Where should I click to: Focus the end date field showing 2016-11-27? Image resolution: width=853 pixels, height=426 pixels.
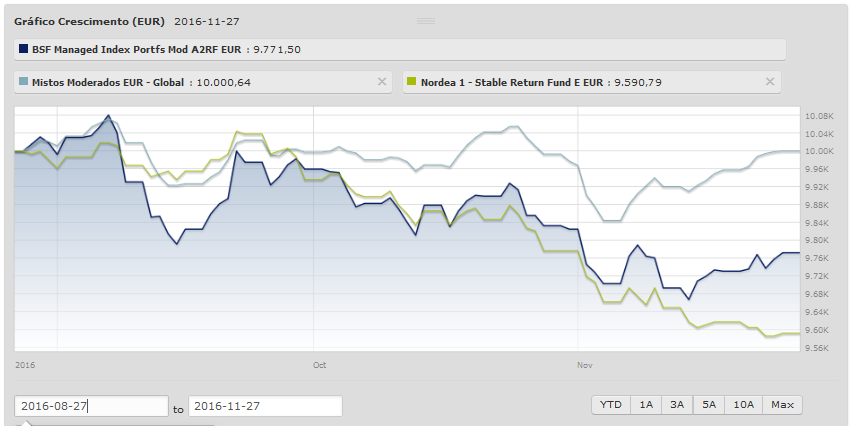tap(265, 406)
